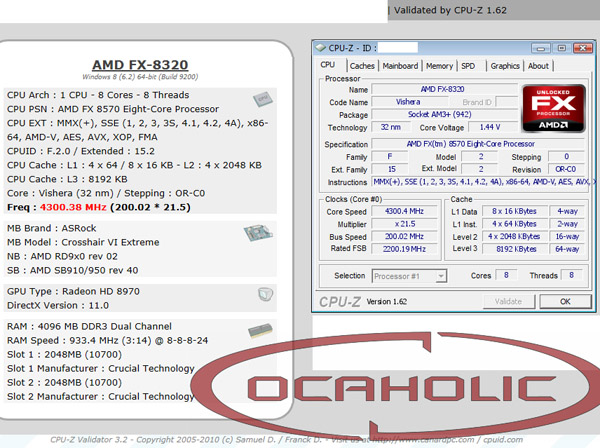Click the motherboard icon beside MB Brand
This screenshot has height=448, width=600.
(x=258, y=233)
